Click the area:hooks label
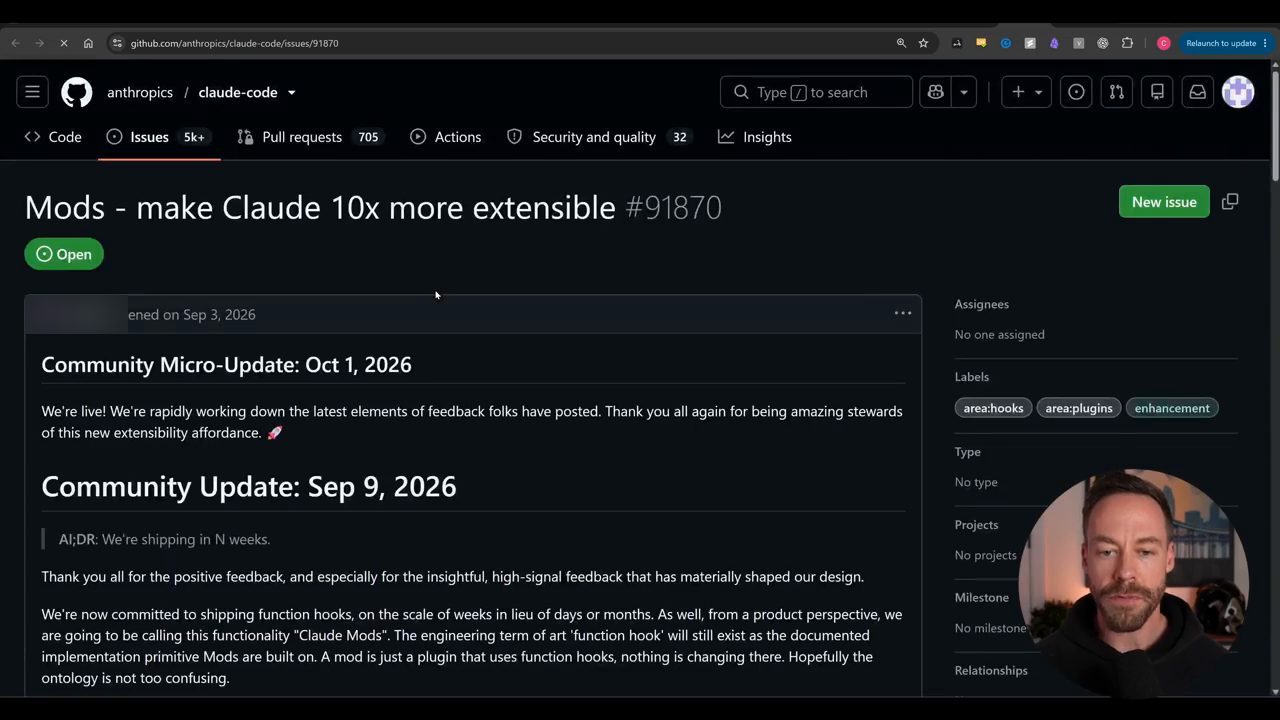The height and width of the screenshot is (720, 1280). pos(993,408)
